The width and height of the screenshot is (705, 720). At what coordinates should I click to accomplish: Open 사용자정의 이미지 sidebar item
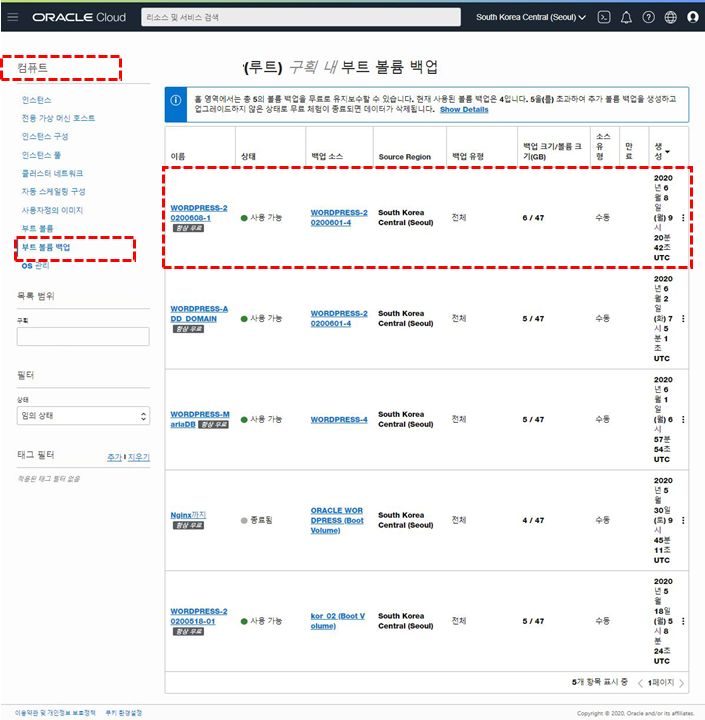coord(52,210)
